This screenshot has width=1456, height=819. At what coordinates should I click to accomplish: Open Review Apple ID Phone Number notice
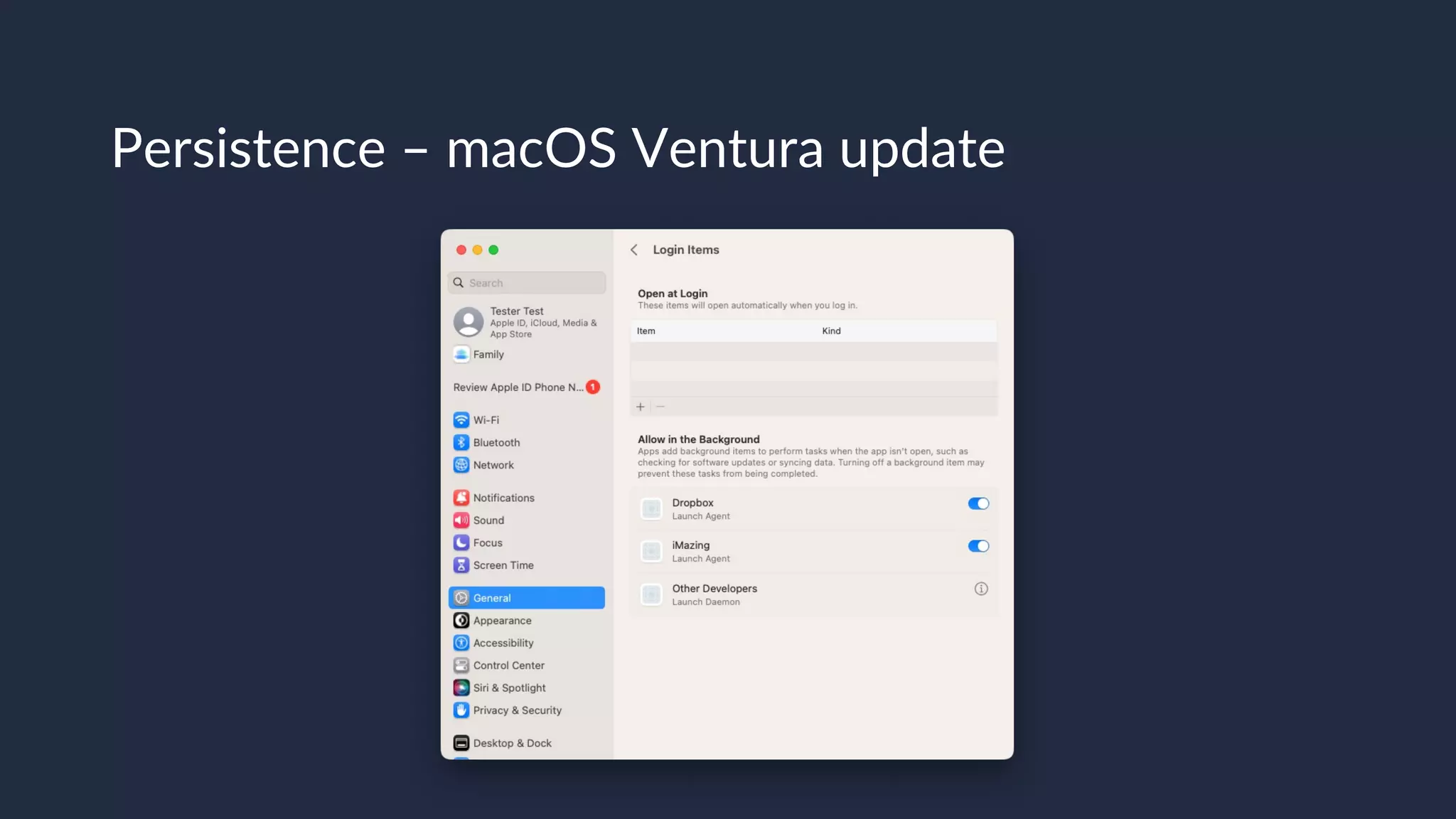[x=518, y=387]
